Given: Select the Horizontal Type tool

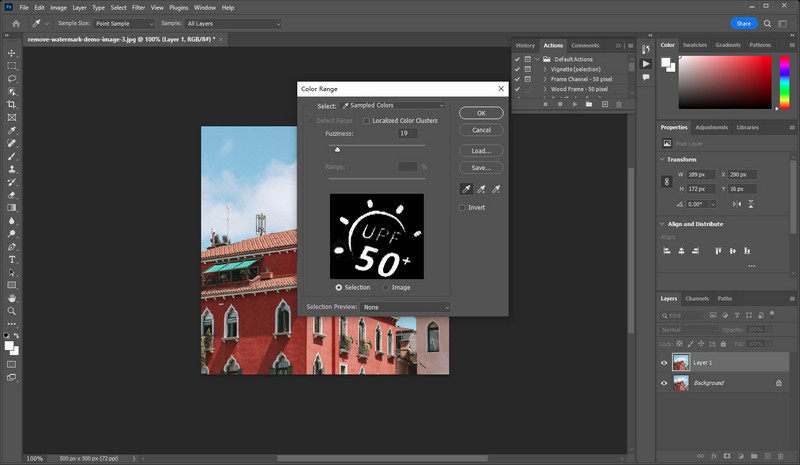Looking at the screenshot, I should (x=12, y=259).
